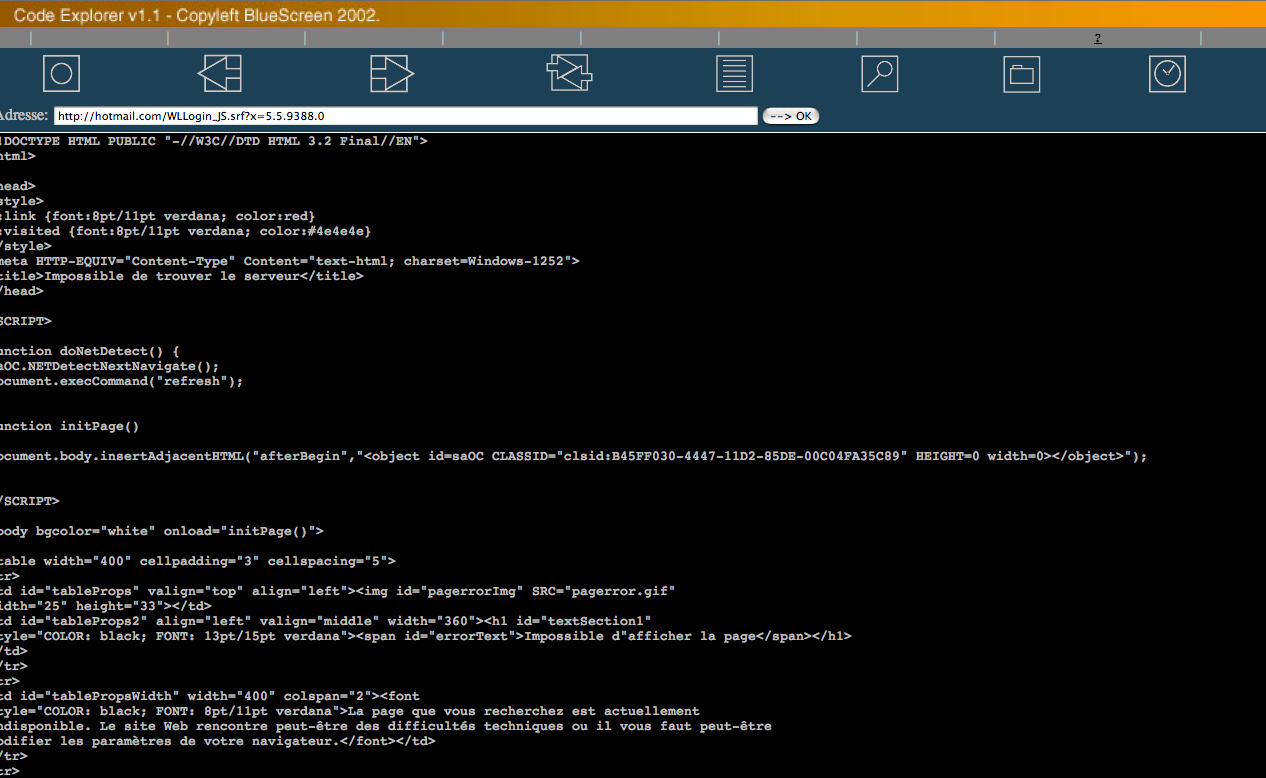Click the "indisponible. Le site Web" line

[x=386, y=726]
